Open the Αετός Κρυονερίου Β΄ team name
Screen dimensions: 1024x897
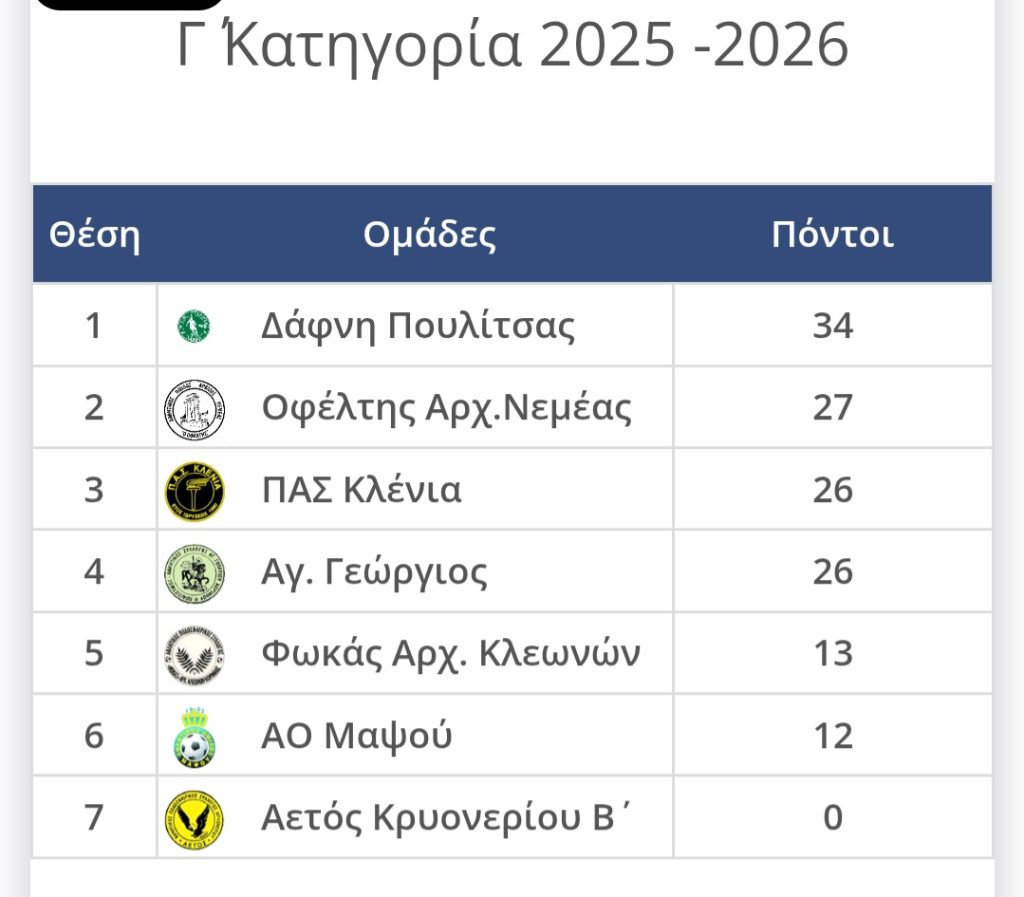click(447, 818)
